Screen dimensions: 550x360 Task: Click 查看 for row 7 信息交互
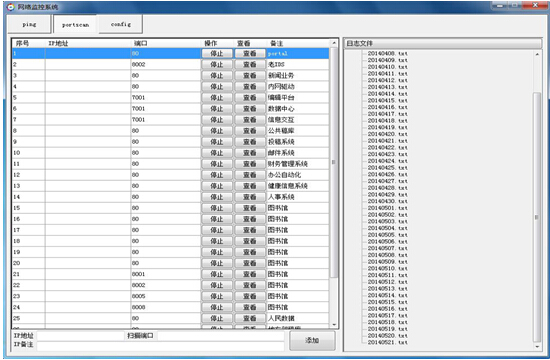[x=250, y=120]
